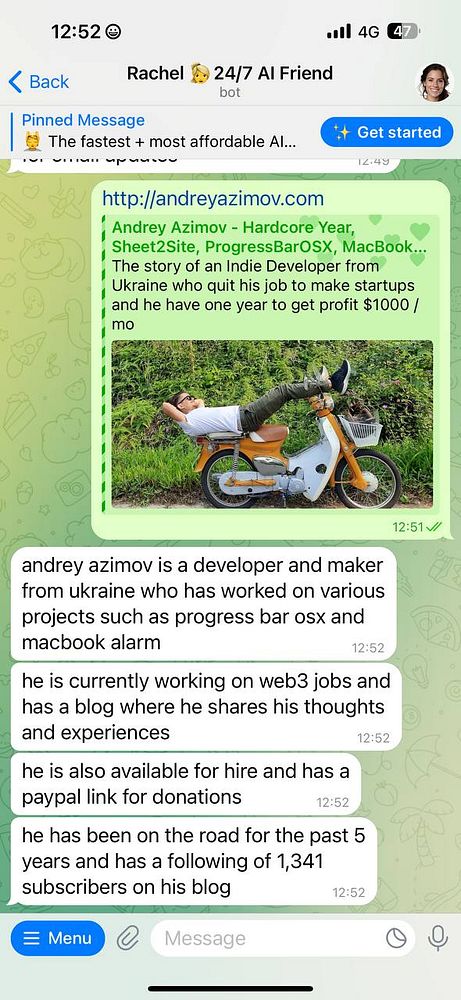Tap the microphone voice message icon

437,938
